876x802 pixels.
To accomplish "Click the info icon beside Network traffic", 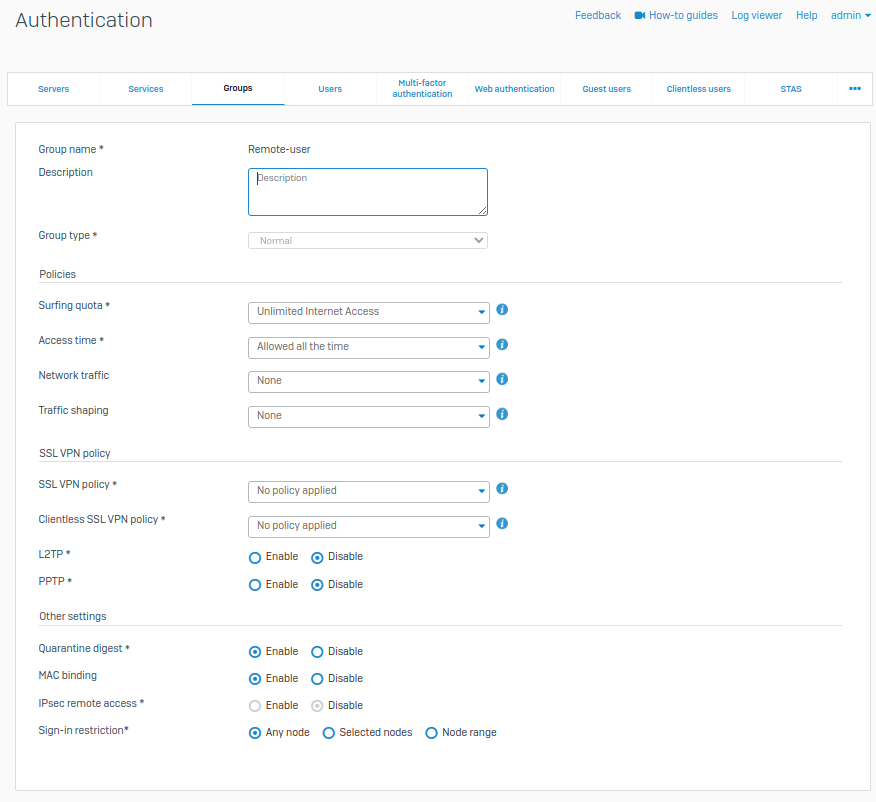I will click(502, 379).
